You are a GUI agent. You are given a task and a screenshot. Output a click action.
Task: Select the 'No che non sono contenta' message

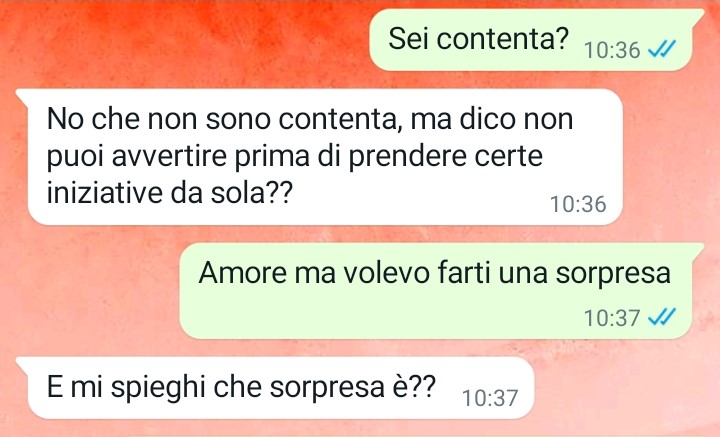320,157
